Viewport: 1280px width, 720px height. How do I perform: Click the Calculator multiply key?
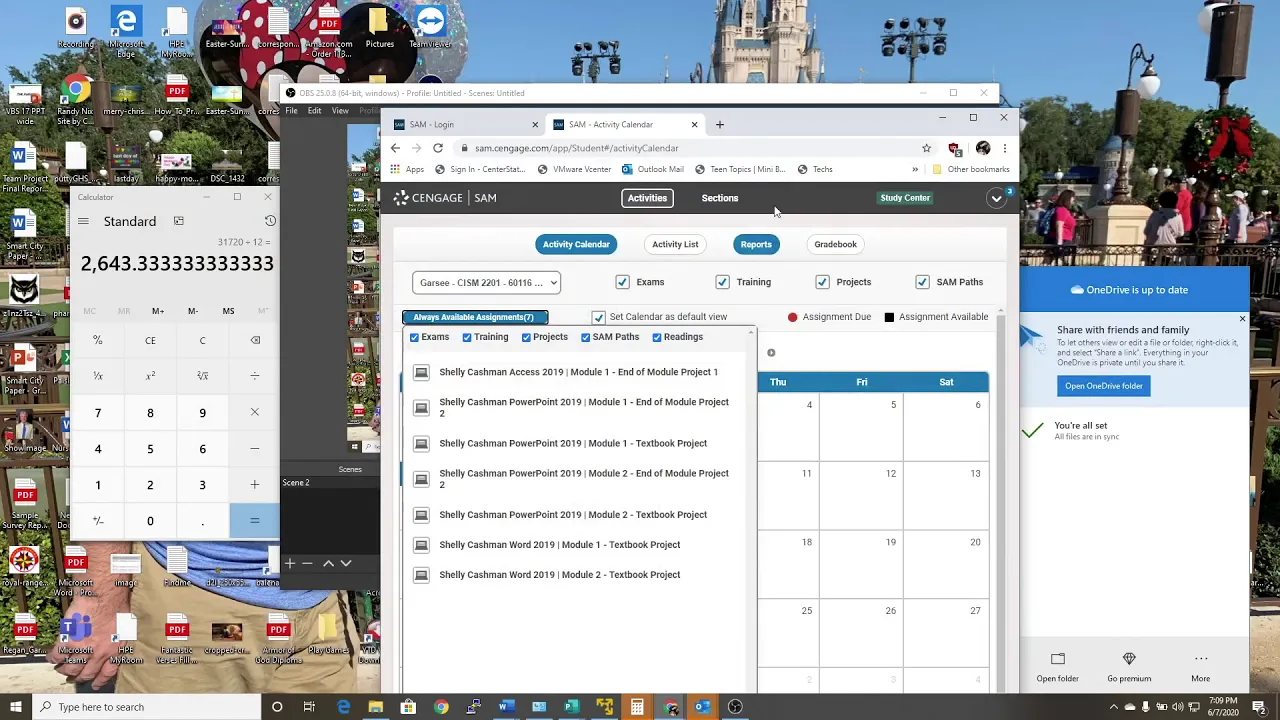click(255, 412)
